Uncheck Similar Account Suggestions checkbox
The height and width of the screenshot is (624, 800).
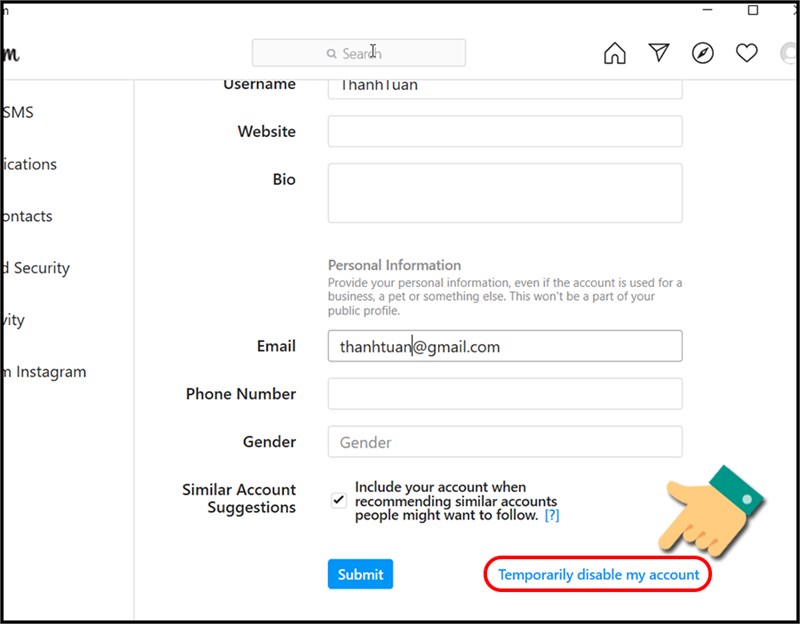[x=339, y=500]
